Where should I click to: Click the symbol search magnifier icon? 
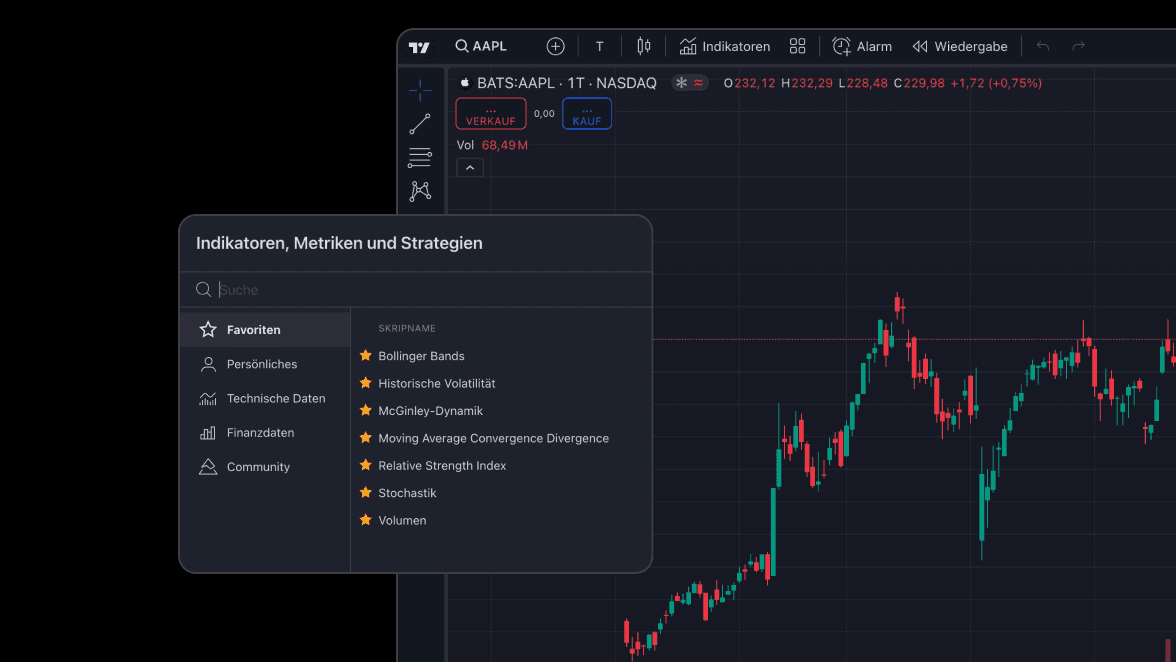click(462, 46)
